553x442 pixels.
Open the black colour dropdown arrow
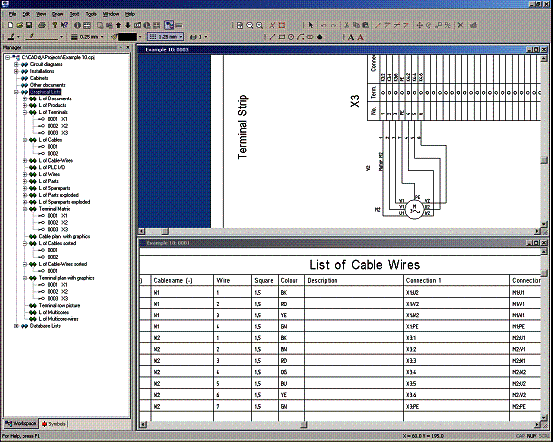[140, 37]
